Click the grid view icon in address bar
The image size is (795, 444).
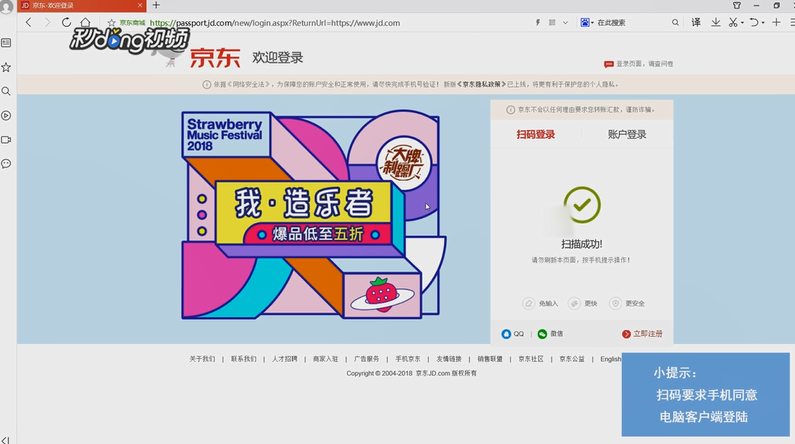tap(552, 22)
